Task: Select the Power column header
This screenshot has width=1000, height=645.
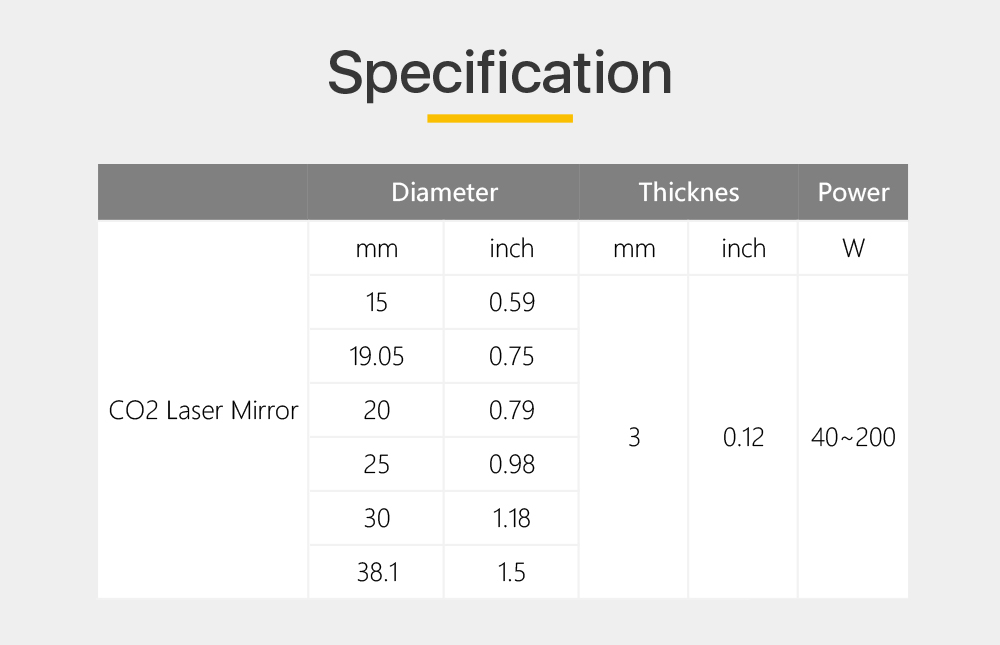Action: [853, 192]
